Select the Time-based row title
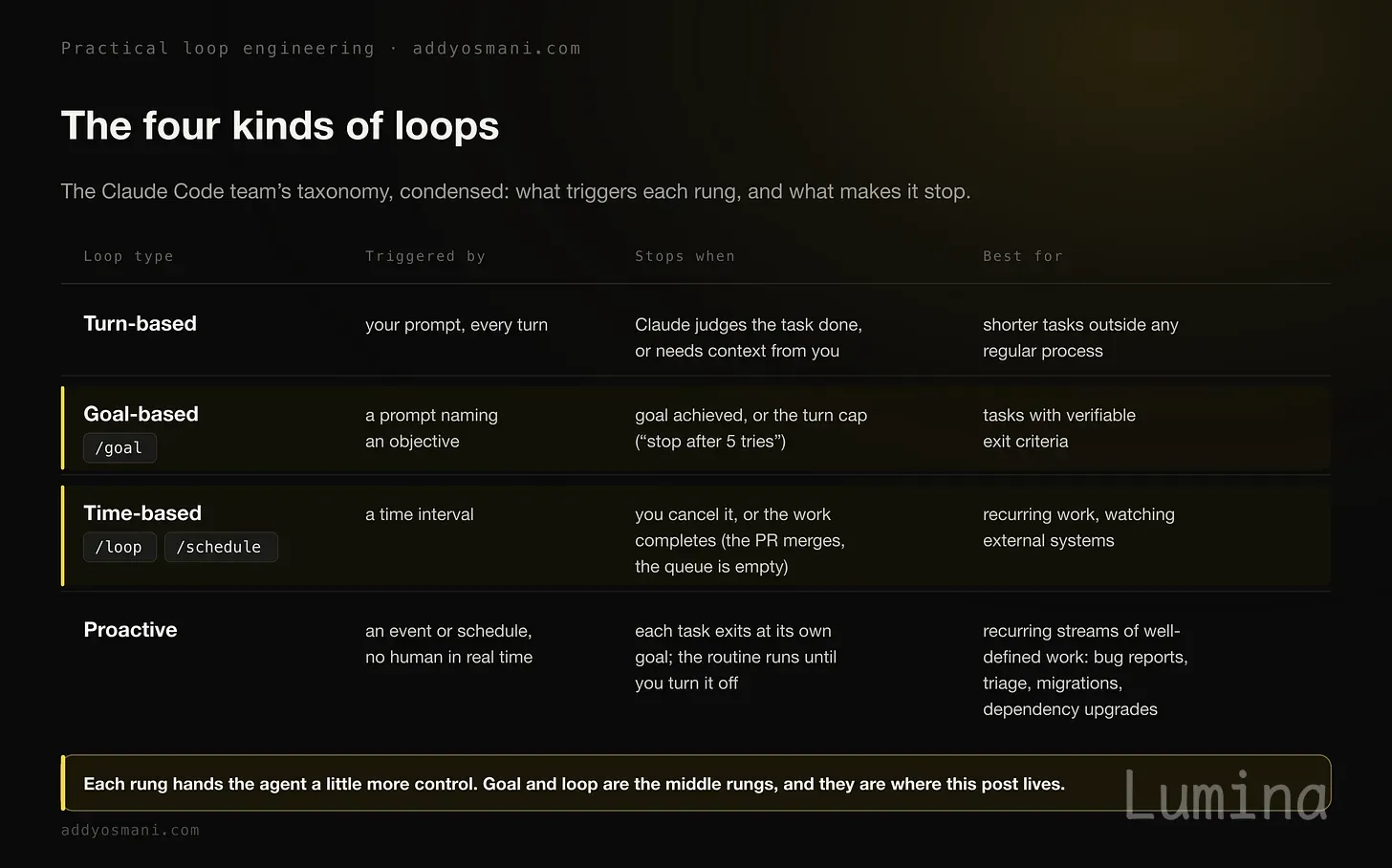 (142, 513)
